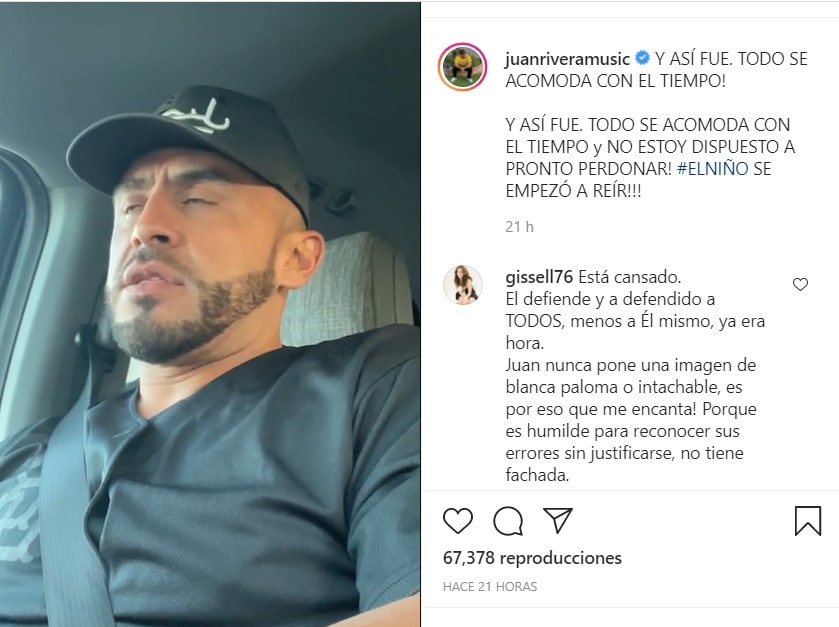Image resolution: width=839 pixels, height=627 pixels.
Task: Open the #ELNIÑO hashtag
Action: click(x=712, y=169)
